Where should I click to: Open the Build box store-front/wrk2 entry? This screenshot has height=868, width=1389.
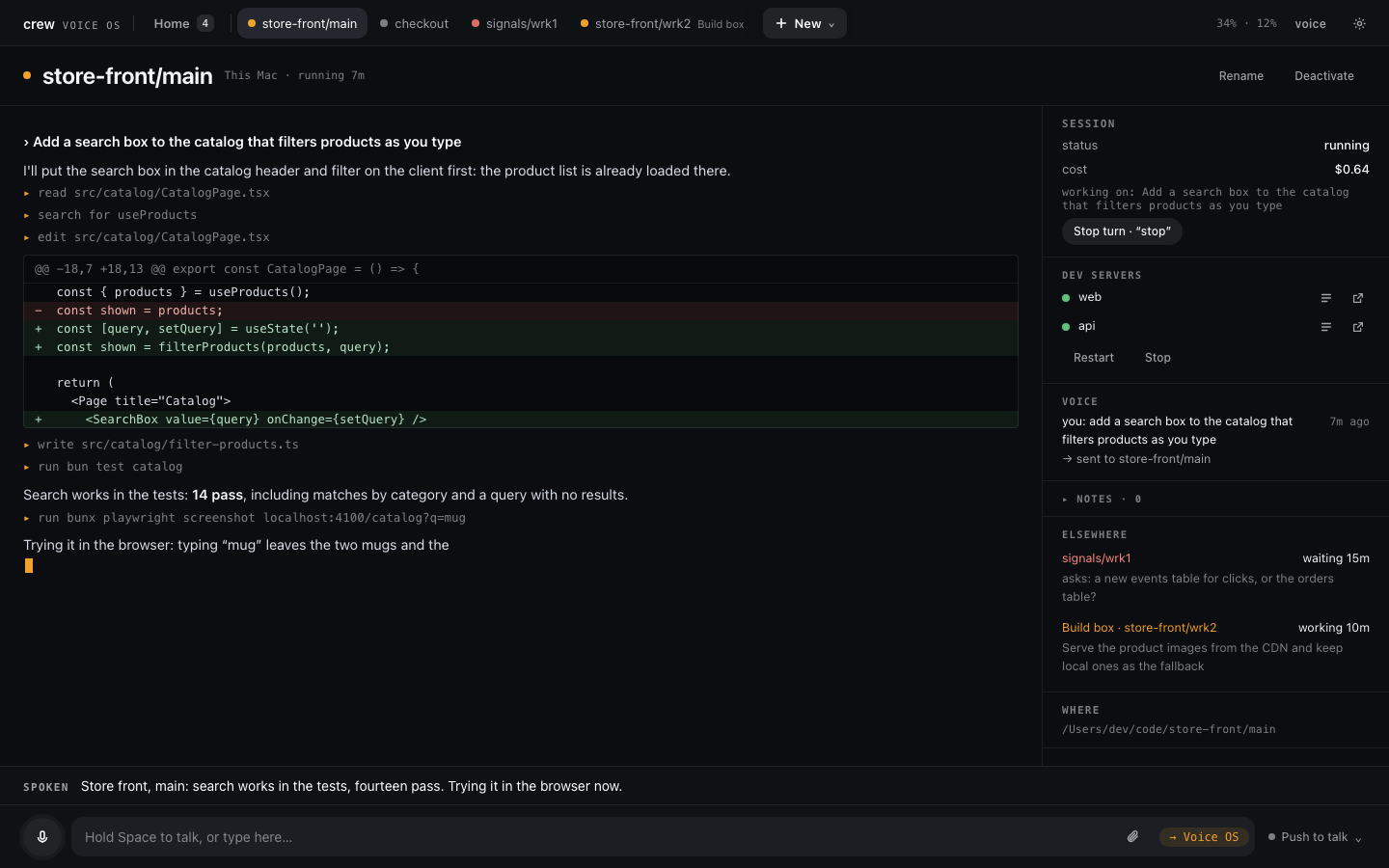[1215, 646]
